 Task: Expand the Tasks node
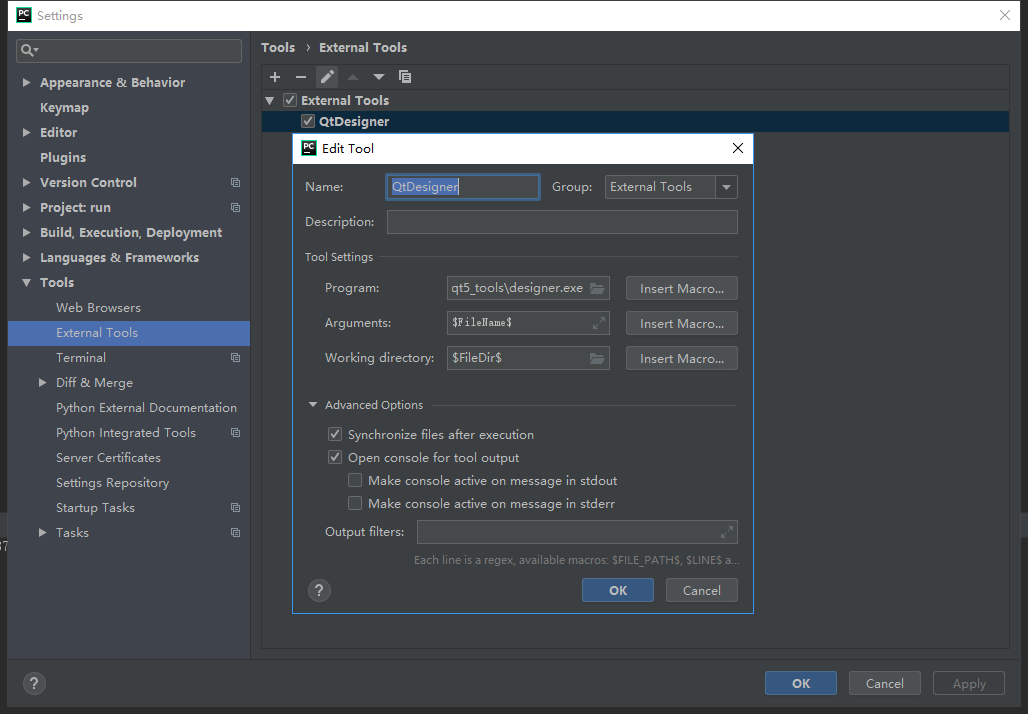pyautogui.click(x=42, y=532)
